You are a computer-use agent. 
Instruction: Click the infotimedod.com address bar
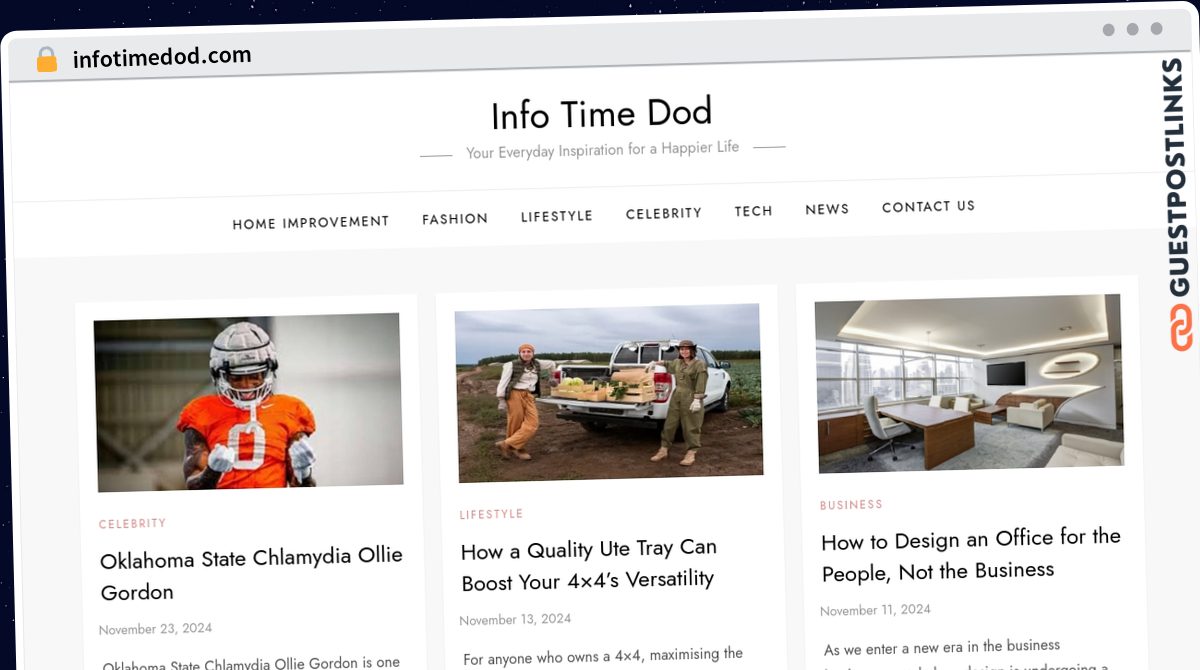[x=162, y=57]
